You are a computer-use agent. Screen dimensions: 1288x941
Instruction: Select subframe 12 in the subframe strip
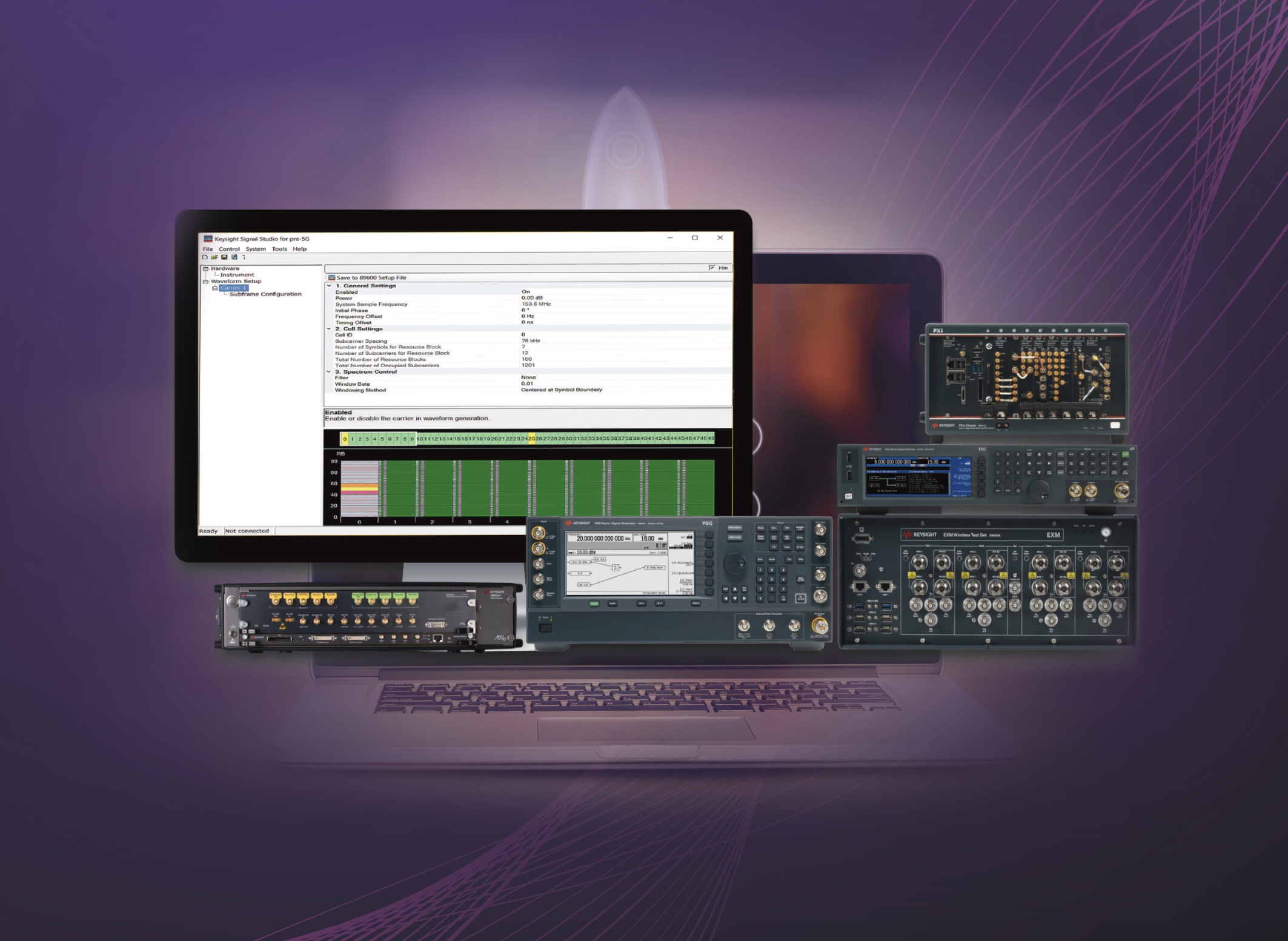(x=434, y=439)
